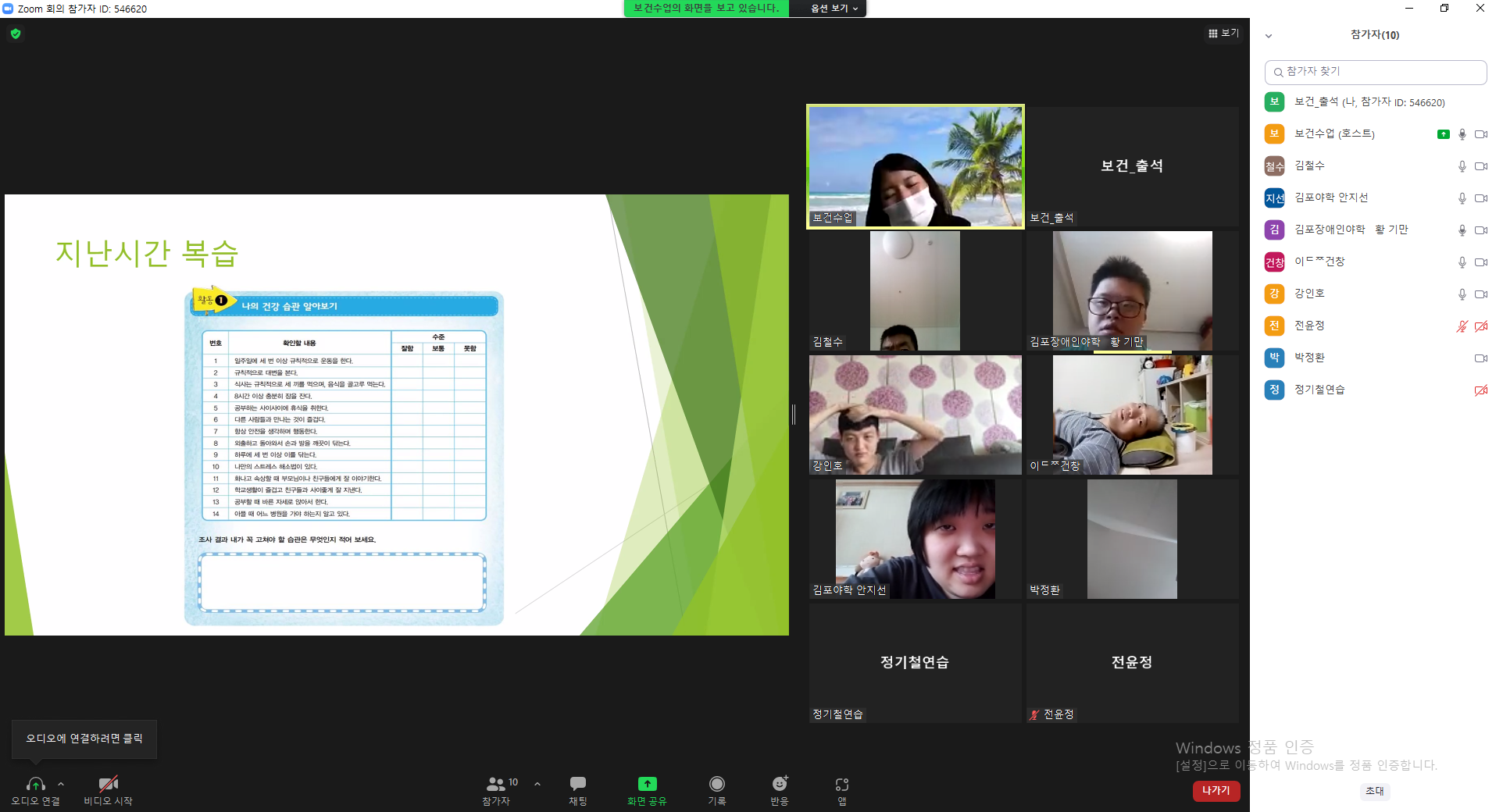Open the view options dropdown at top
The width and height of the screenshot is (1503, 812).
(x=834, y=9)
